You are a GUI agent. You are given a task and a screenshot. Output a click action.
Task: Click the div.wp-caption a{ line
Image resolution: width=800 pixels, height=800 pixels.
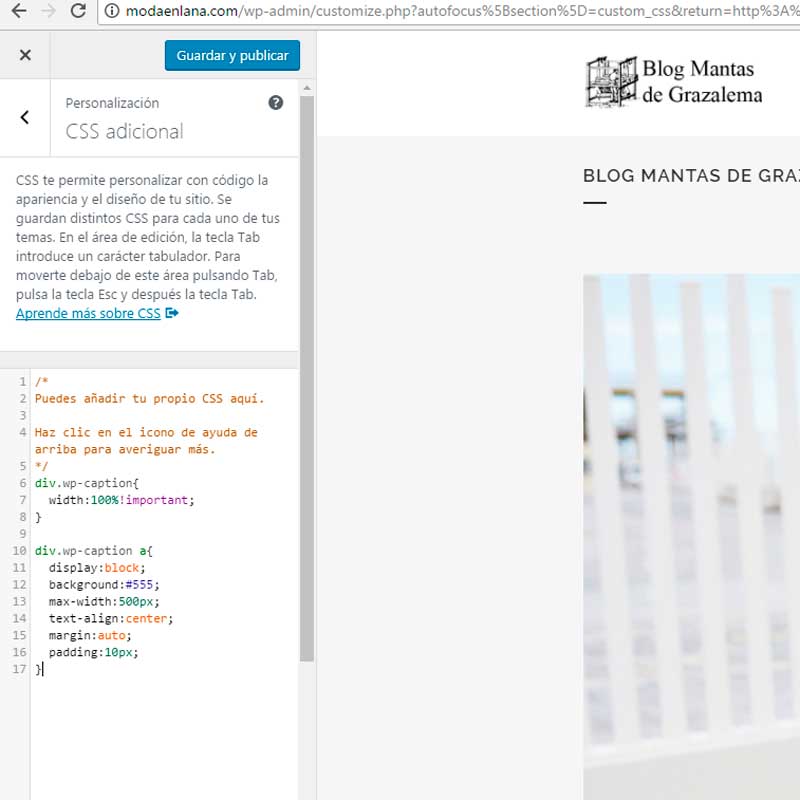pos(93,551)
